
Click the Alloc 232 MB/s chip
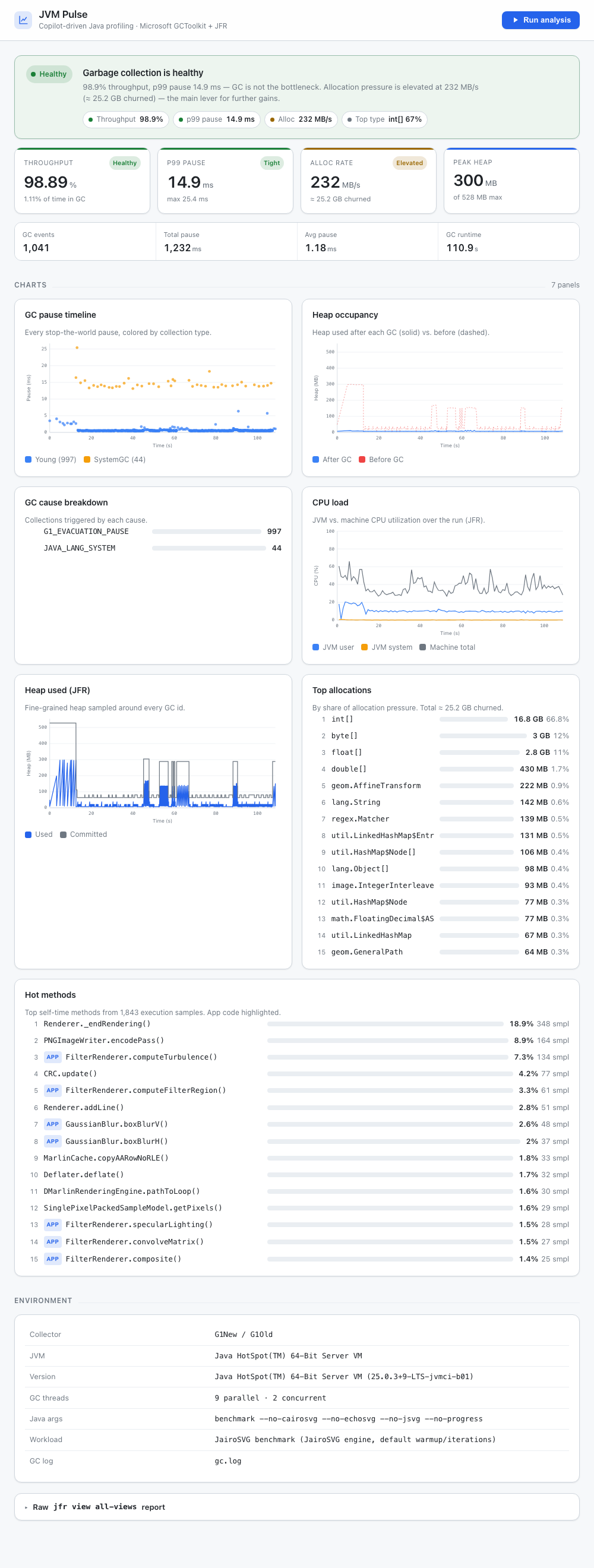301,119
